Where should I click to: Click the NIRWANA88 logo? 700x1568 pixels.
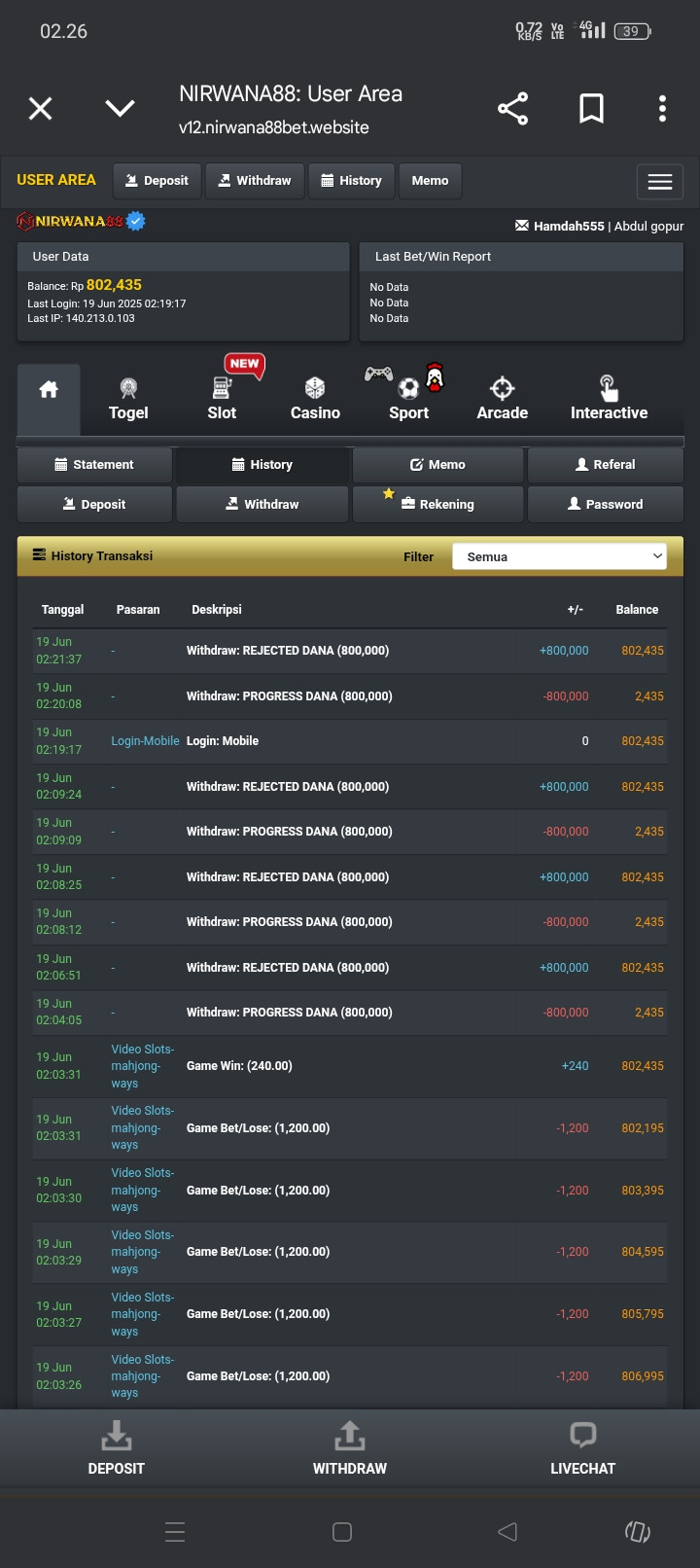pos(81,222)
